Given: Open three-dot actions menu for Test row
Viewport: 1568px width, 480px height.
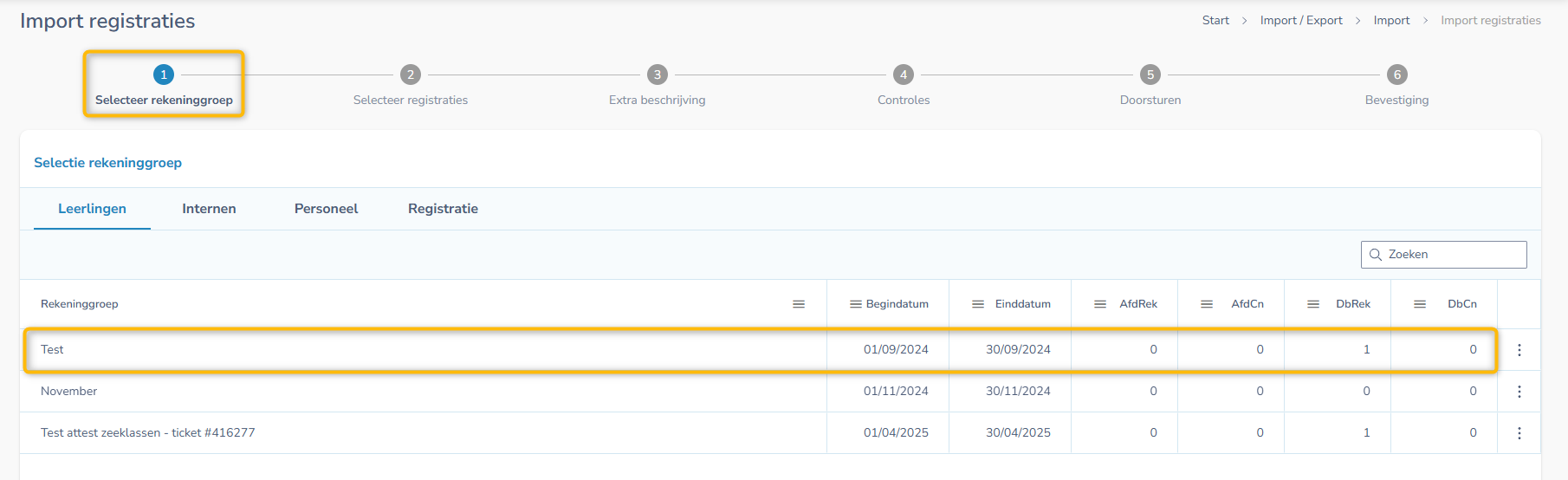Looking at the screenshot, I should [x=1519, y=350].
